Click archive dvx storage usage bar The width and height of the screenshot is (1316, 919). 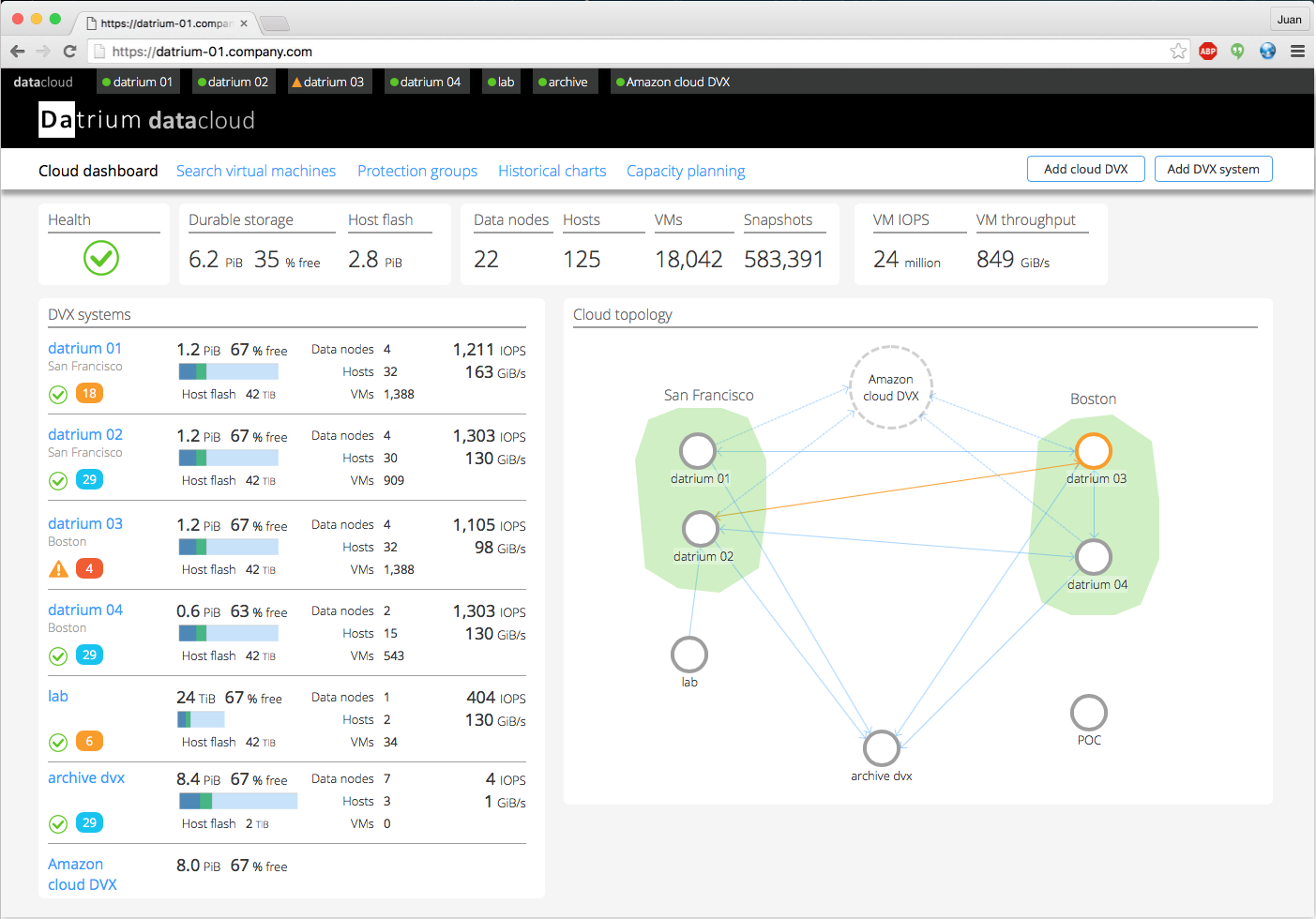tap(238, 801)
